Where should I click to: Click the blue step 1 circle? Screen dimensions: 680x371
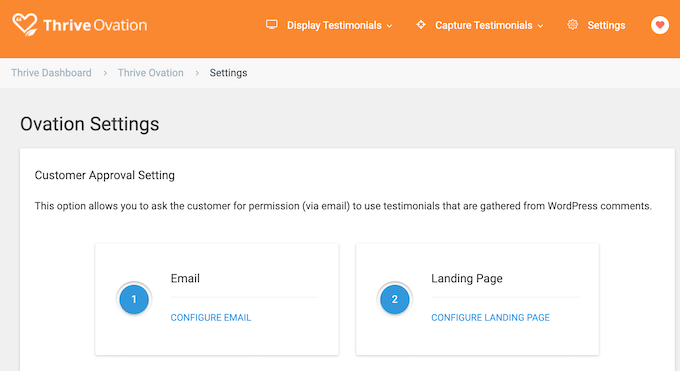coord(134,299)
